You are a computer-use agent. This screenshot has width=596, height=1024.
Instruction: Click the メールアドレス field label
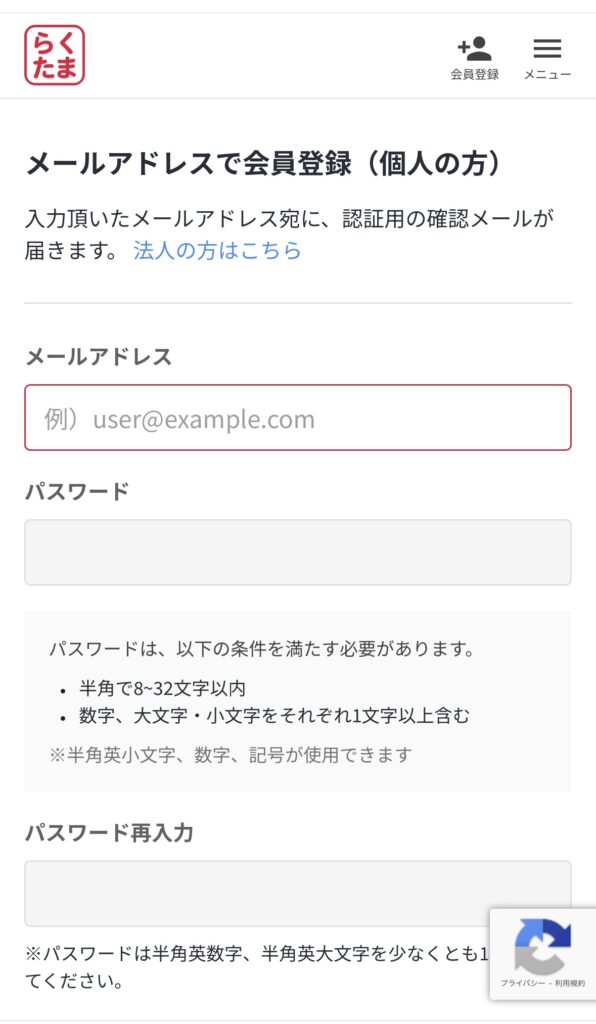coord(99,357)
